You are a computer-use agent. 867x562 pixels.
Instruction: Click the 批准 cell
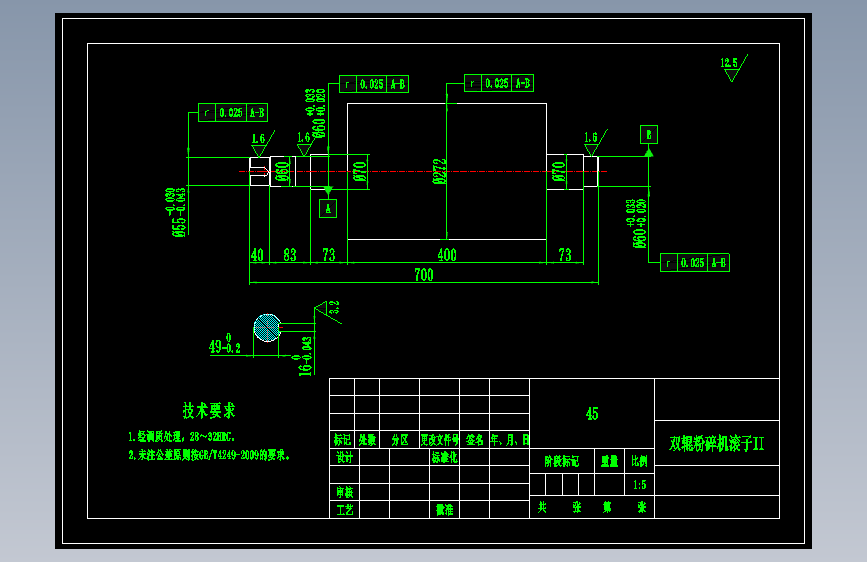[x=445, y=509]
